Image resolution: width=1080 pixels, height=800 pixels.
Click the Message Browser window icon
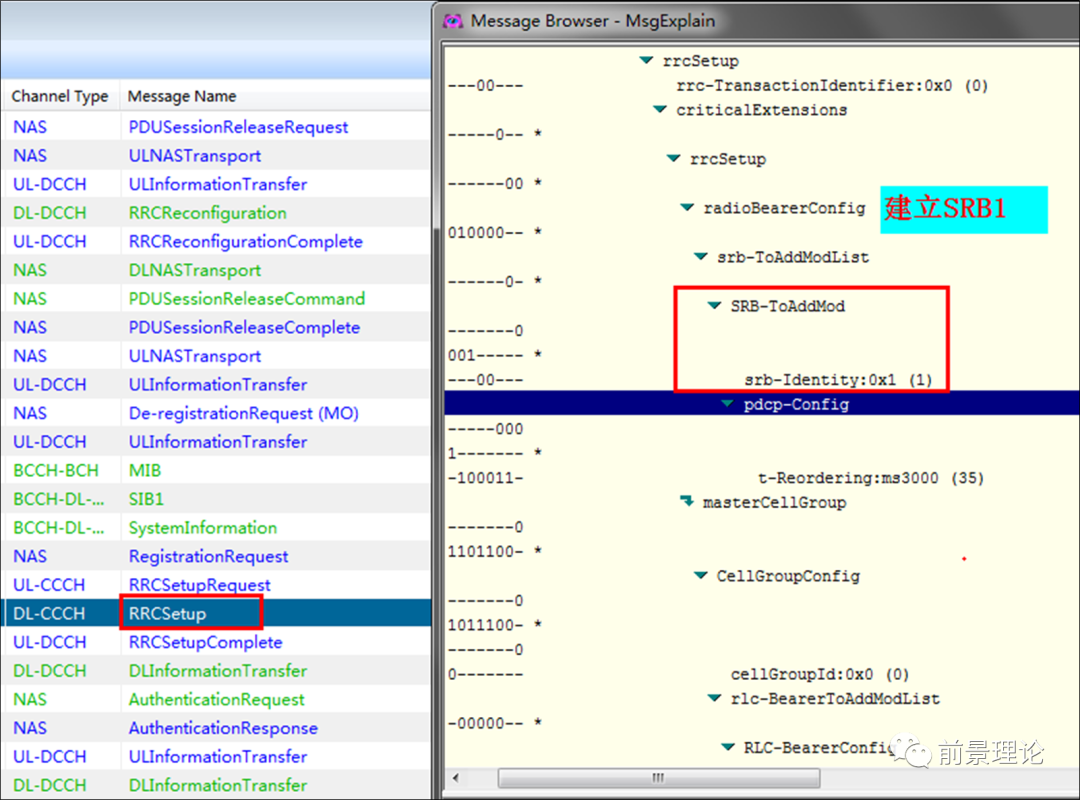[454, 20]
